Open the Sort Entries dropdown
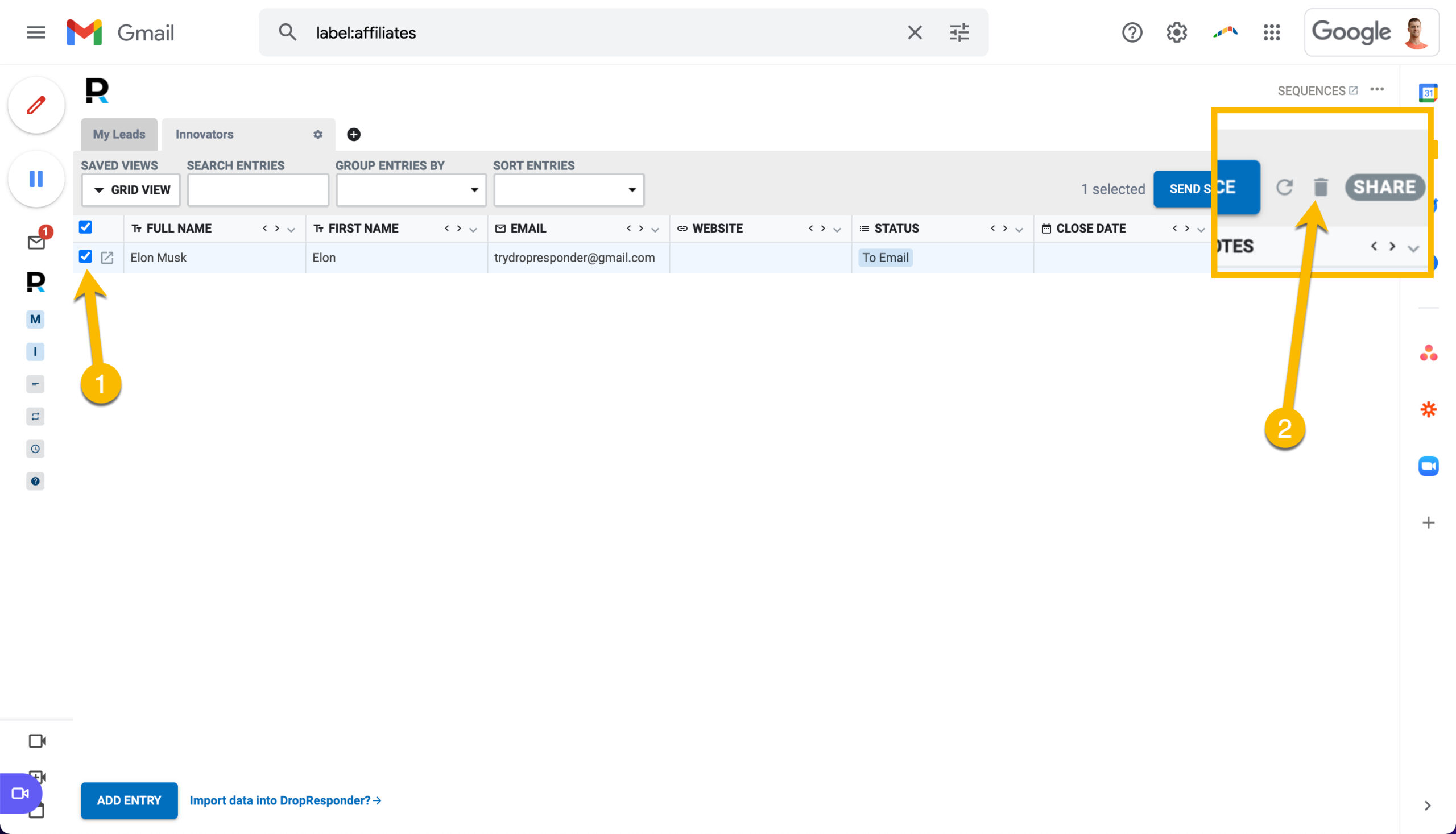 click(568, 190)
